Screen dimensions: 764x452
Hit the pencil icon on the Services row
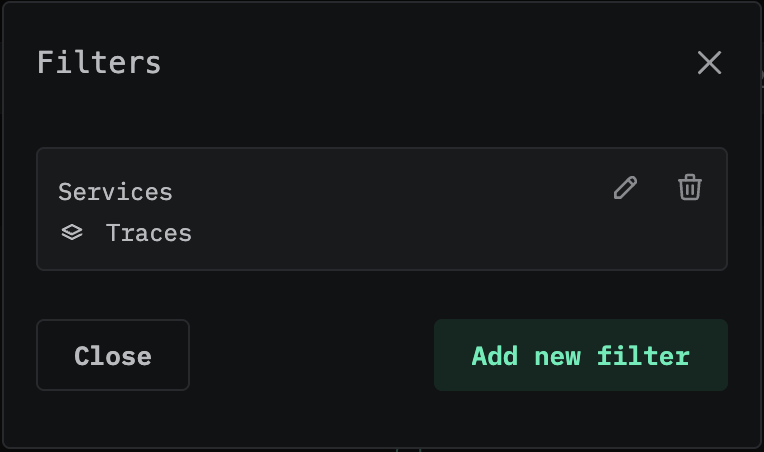[x=625, y=188]
